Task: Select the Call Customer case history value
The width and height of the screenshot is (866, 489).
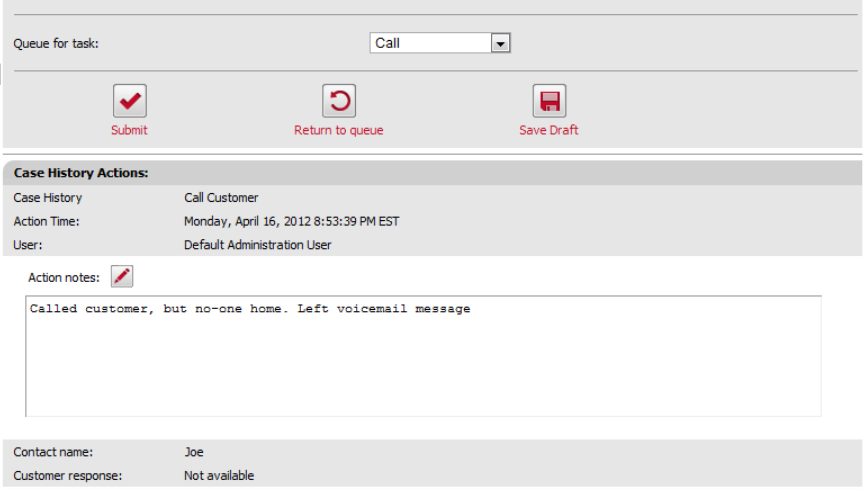Action: click(221, 198)
